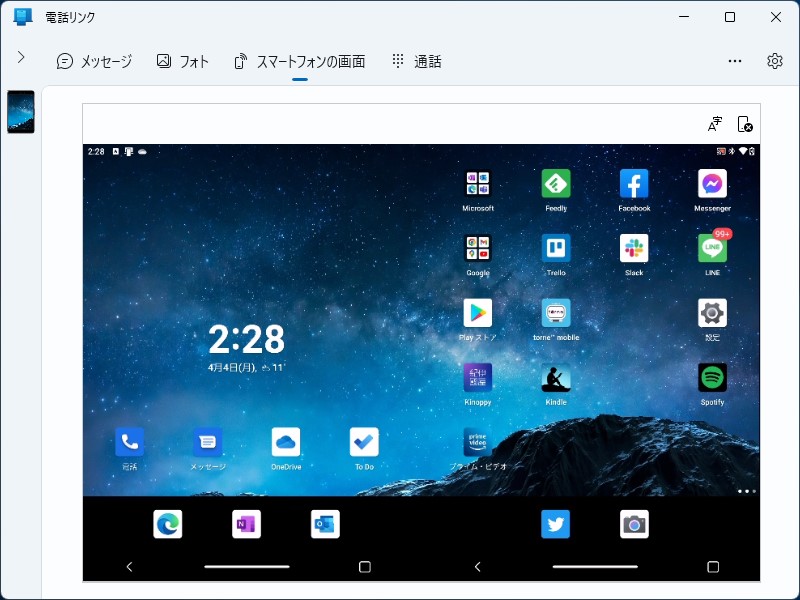The image size is (800, 600).
Task: Start the LINE app
Action: tap(711, 249)
